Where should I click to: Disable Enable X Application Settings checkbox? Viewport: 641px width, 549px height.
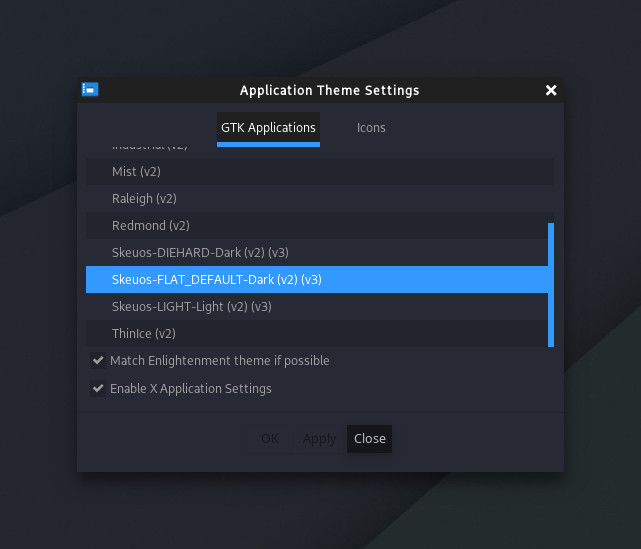190,389
